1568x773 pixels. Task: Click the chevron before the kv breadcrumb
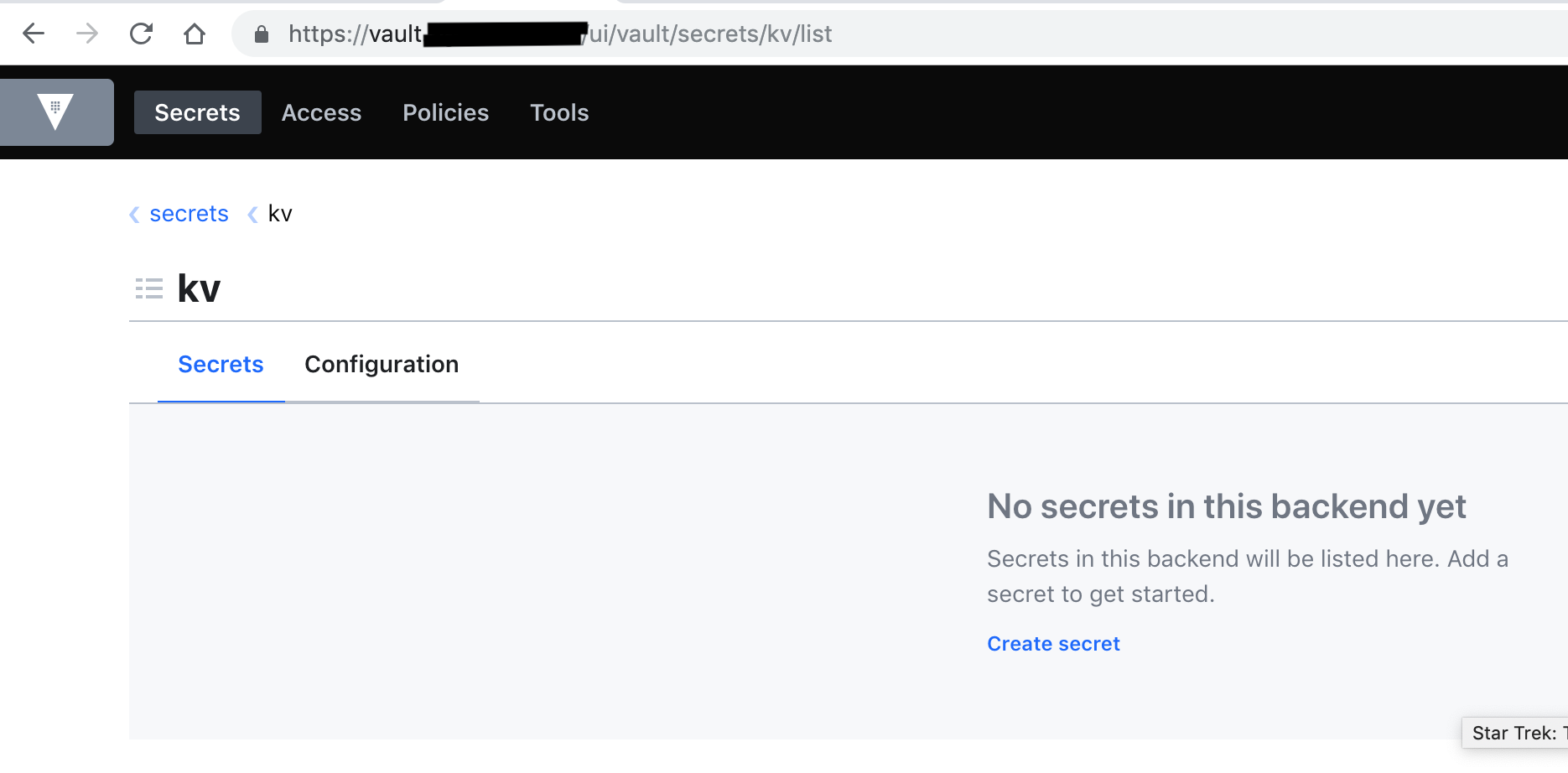coord(252,214)
